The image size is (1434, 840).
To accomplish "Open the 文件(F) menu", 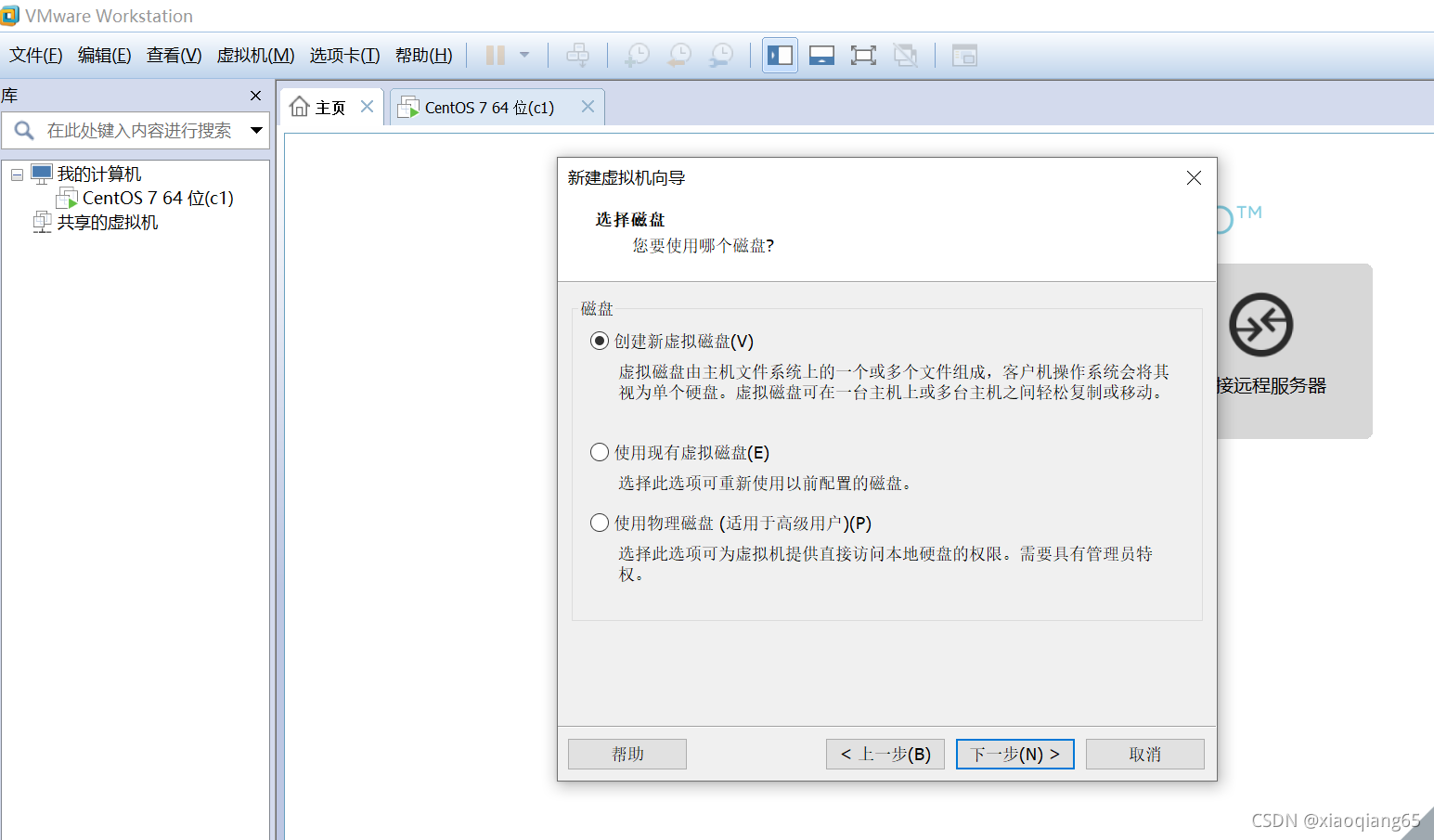I will [x=36, y=56].
